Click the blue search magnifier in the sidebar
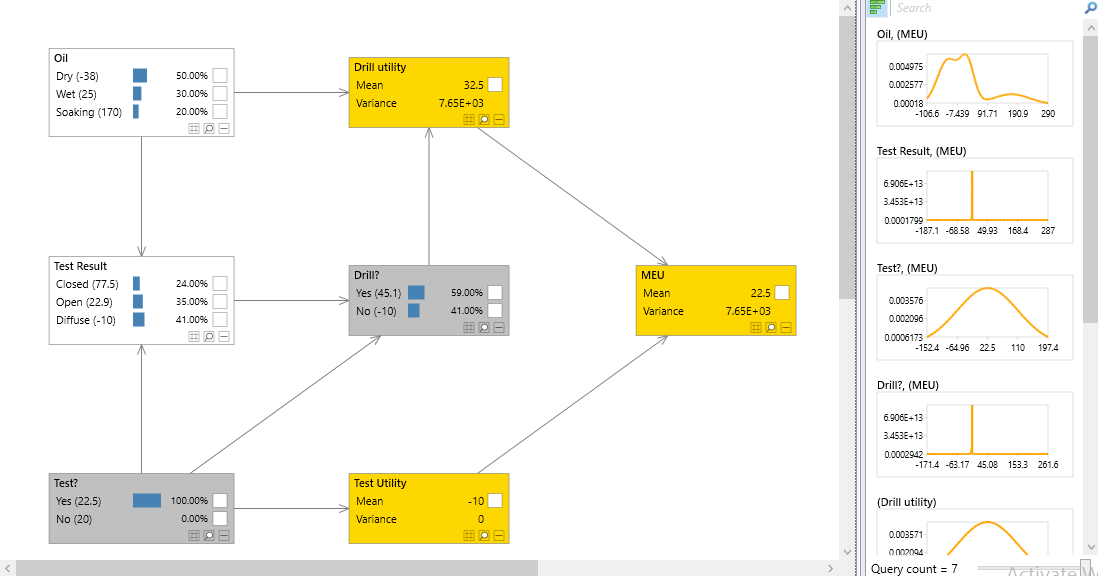The width and height of the screenshot is (1098, 576). click(1090, 8)
